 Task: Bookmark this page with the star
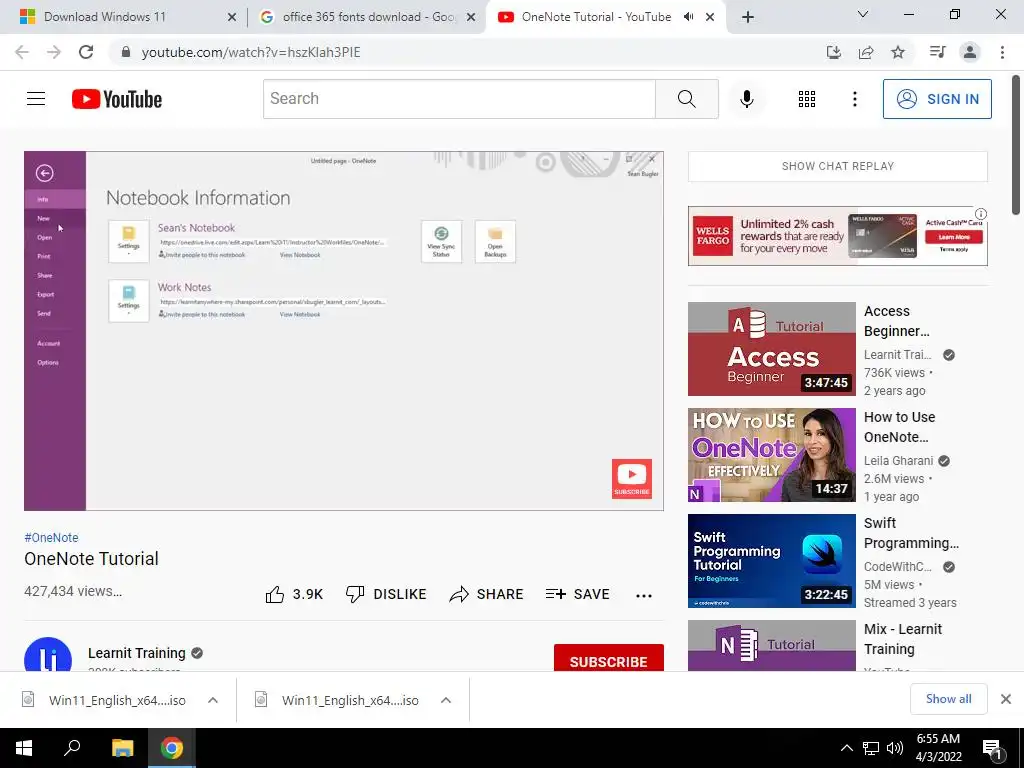point(898,52)
